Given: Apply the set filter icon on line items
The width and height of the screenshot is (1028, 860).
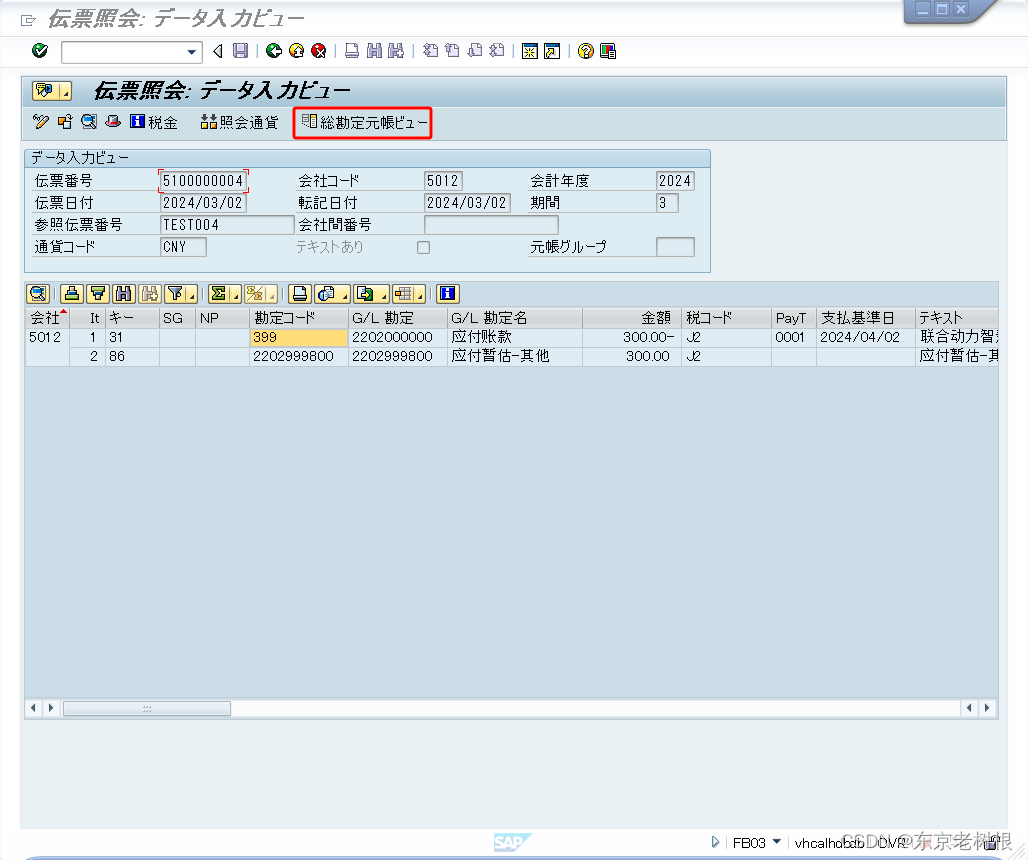Looking at the screenshot, I should (x=175, y=294).
